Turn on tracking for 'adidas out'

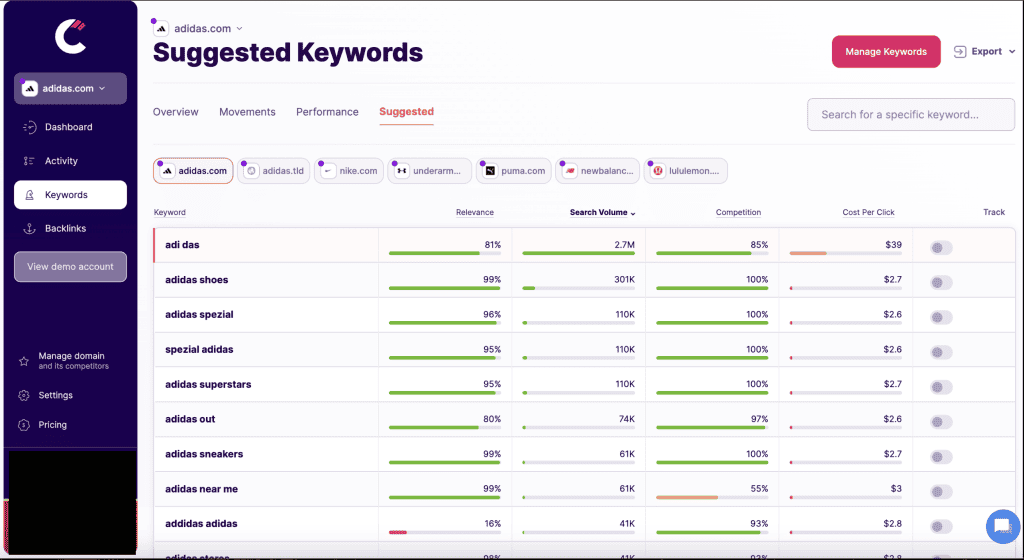pos(941,422)
